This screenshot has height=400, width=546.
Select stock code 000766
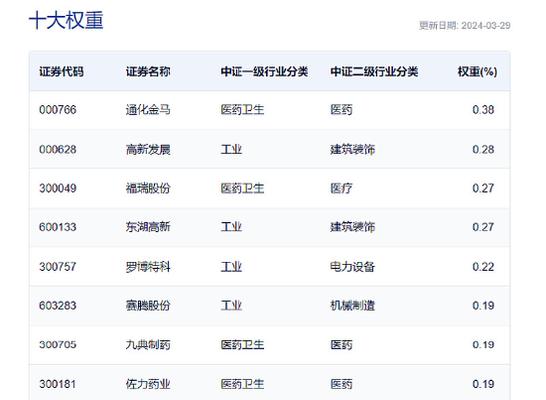tap(58, 110)
